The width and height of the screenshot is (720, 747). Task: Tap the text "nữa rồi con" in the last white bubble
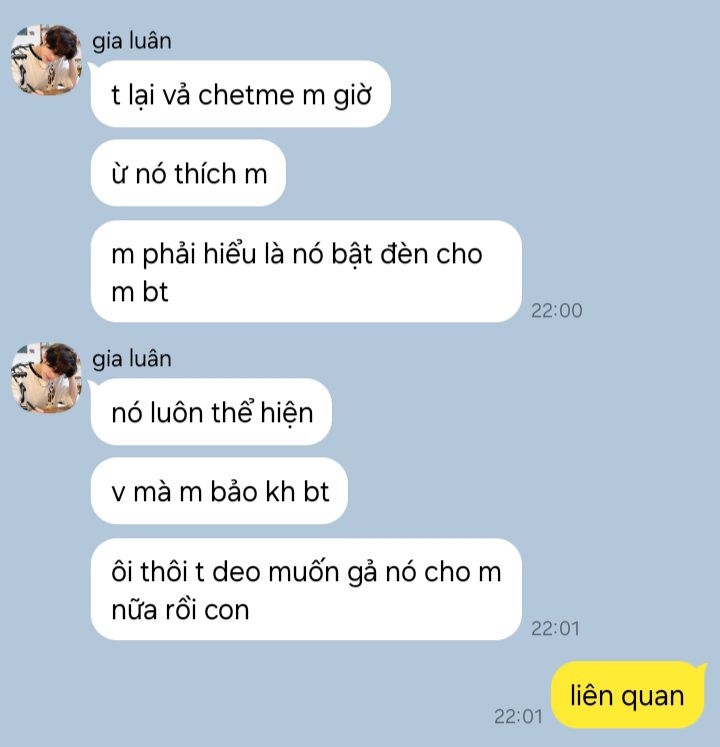(x=180, y=610)
